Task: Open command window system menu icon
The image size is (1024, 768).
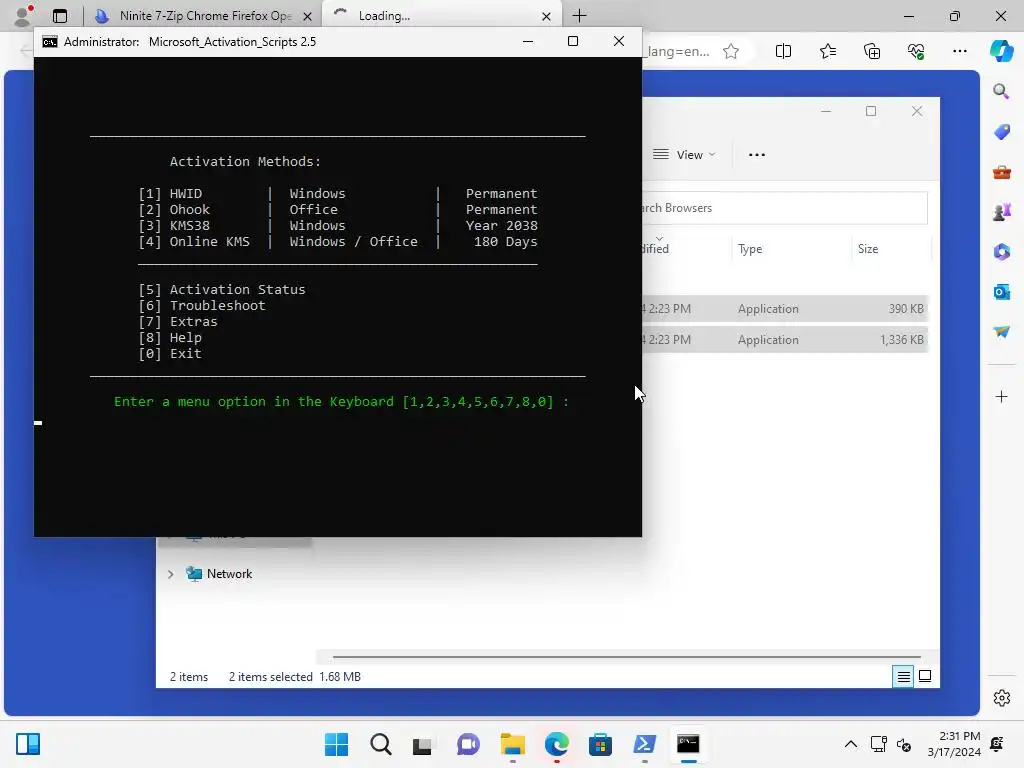Action: [50, 42]
